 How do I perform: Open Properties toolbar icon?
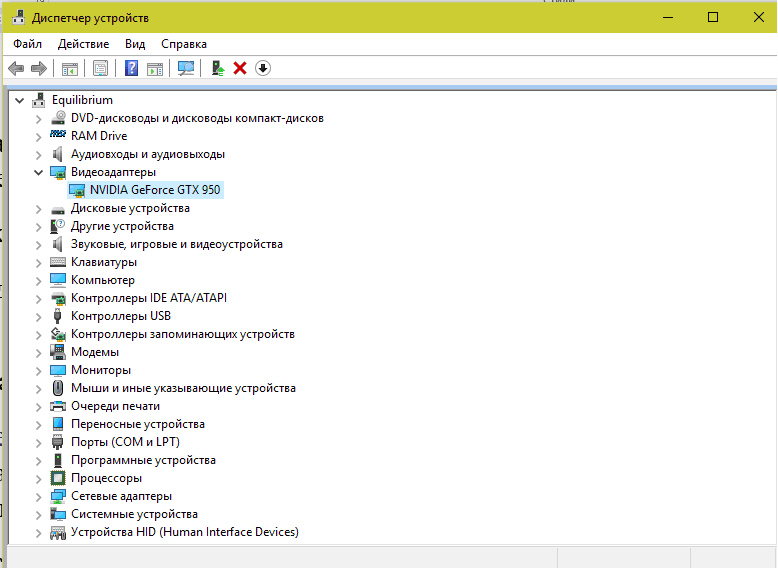point(100,68)
